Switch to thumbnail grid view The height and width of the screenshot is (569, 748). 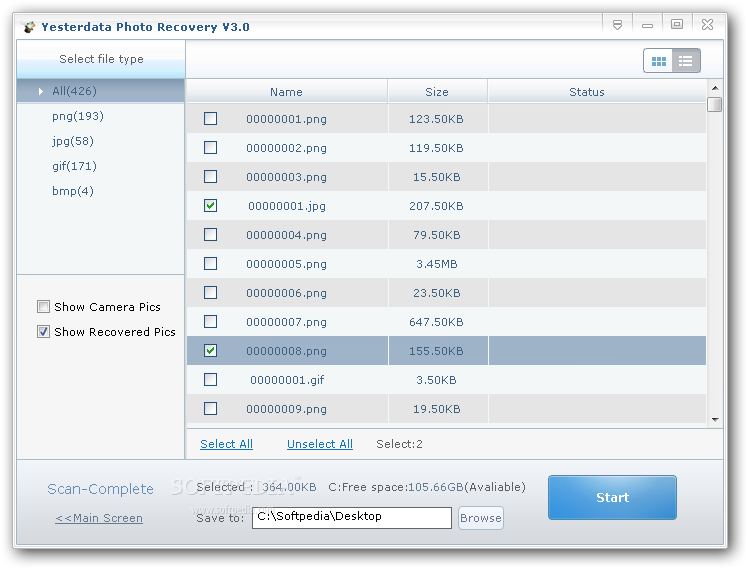[x=658, y=61]
